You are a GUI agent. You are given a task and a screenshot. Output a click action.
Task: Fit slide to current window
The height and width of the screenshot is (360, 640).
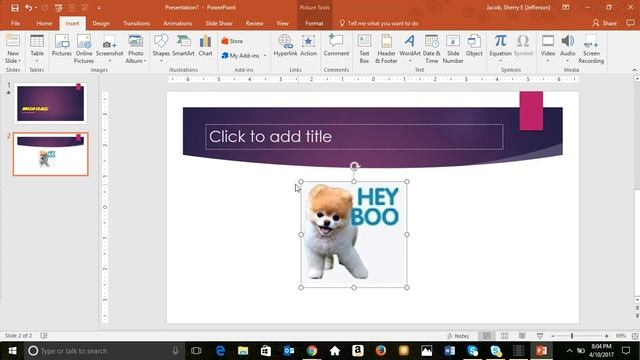point(635,336)
